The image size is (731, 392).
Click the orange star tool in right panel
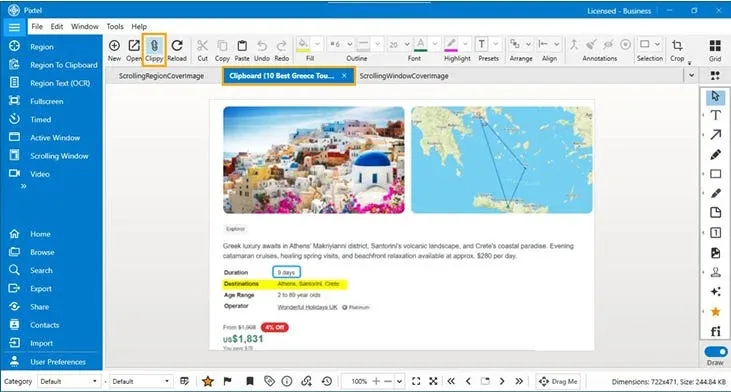tap(715, 311)
